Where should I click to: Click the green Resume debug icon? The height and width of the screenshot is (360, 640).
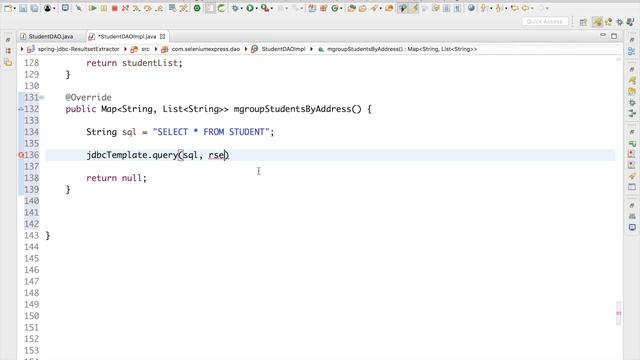point(93,8)
